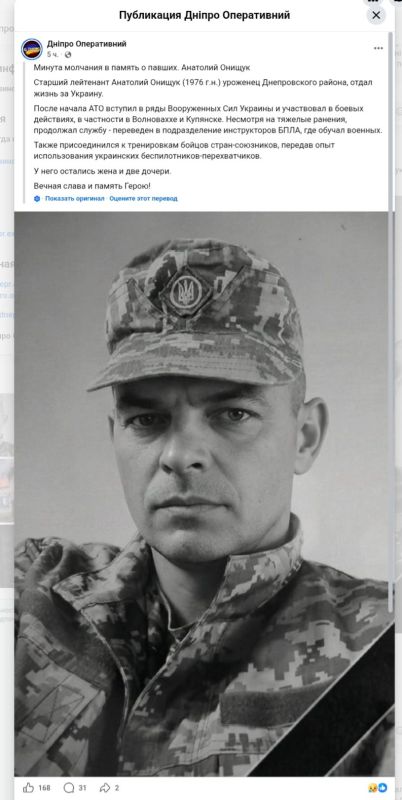Click "Оцените этот перевод" link

tap(143, 198)
